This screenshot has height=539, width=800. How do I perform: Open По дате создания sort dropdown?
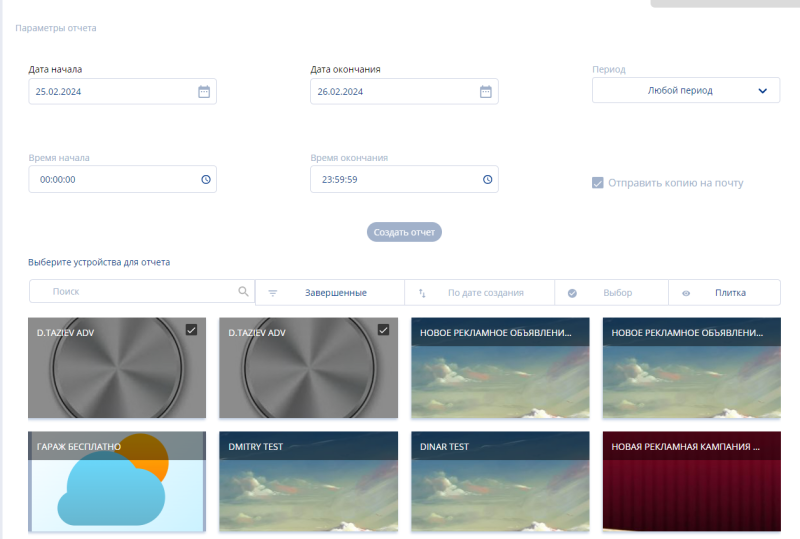click(x=485, y=293)
